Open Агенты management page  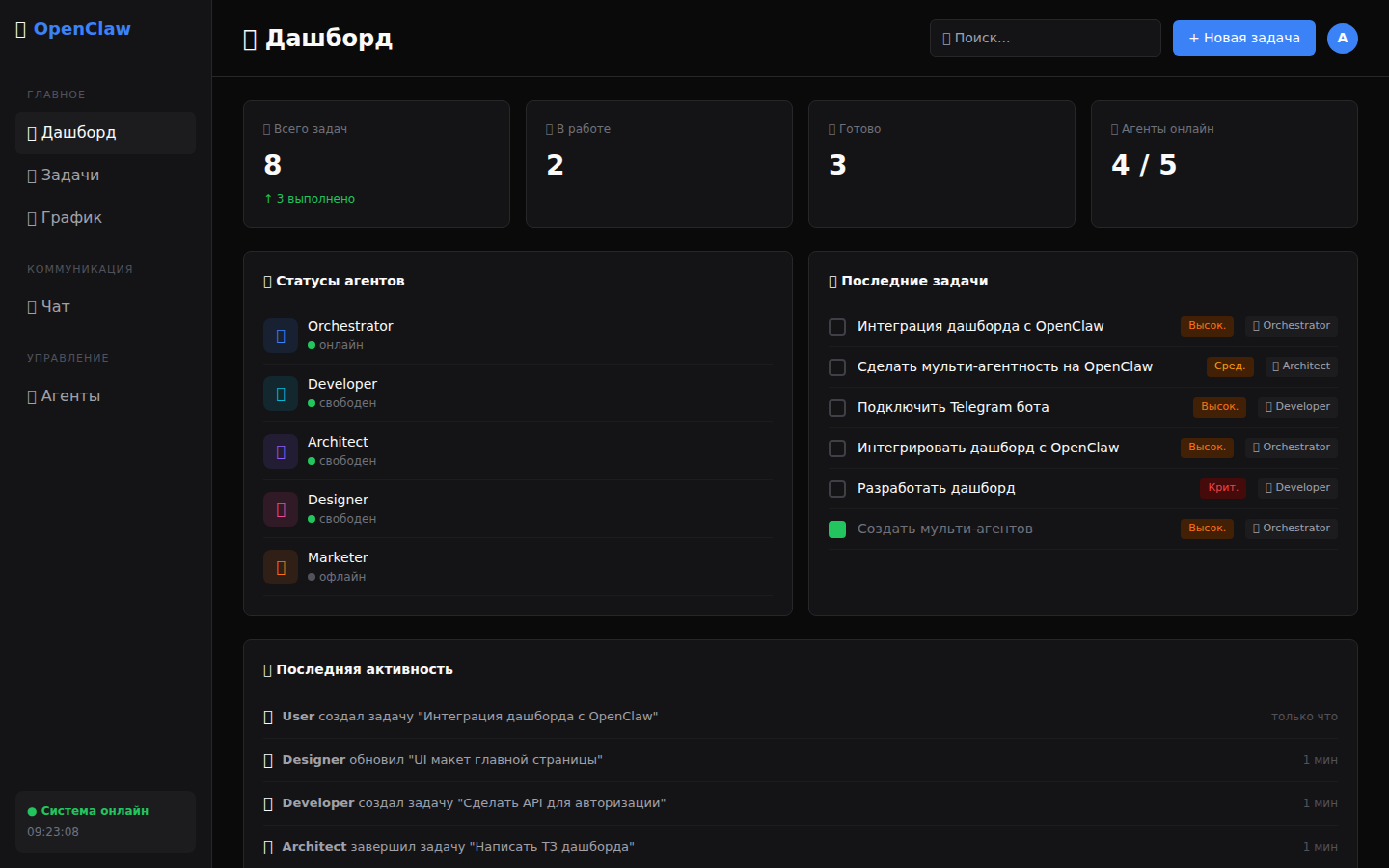point(105,396)
